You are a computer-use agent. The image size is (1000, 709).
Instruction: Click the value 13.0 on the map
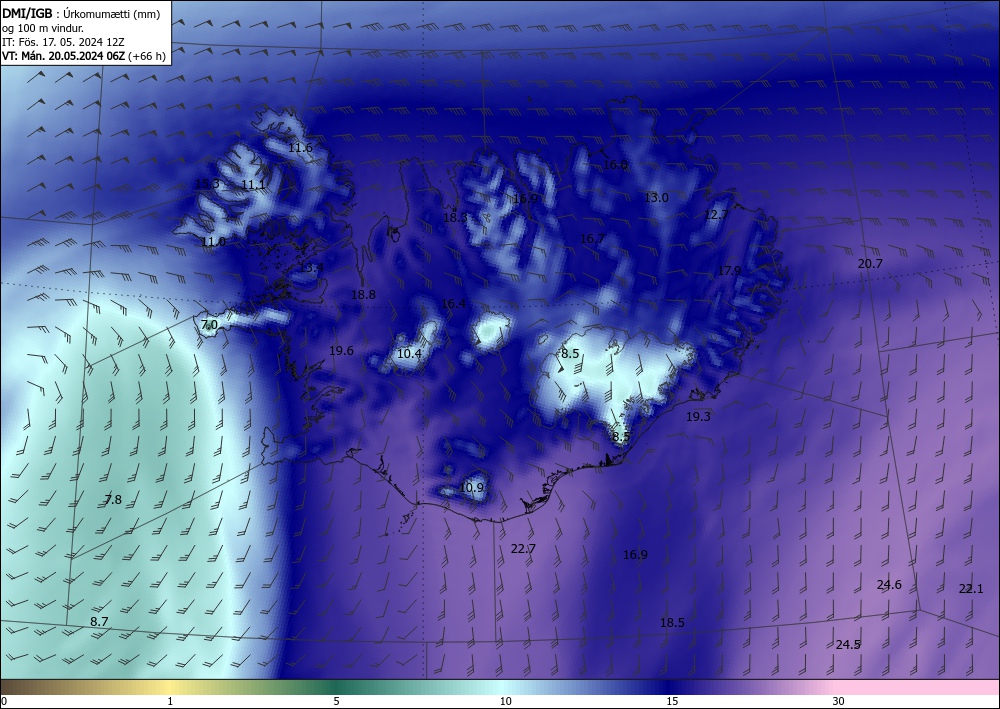click(656, 198)
